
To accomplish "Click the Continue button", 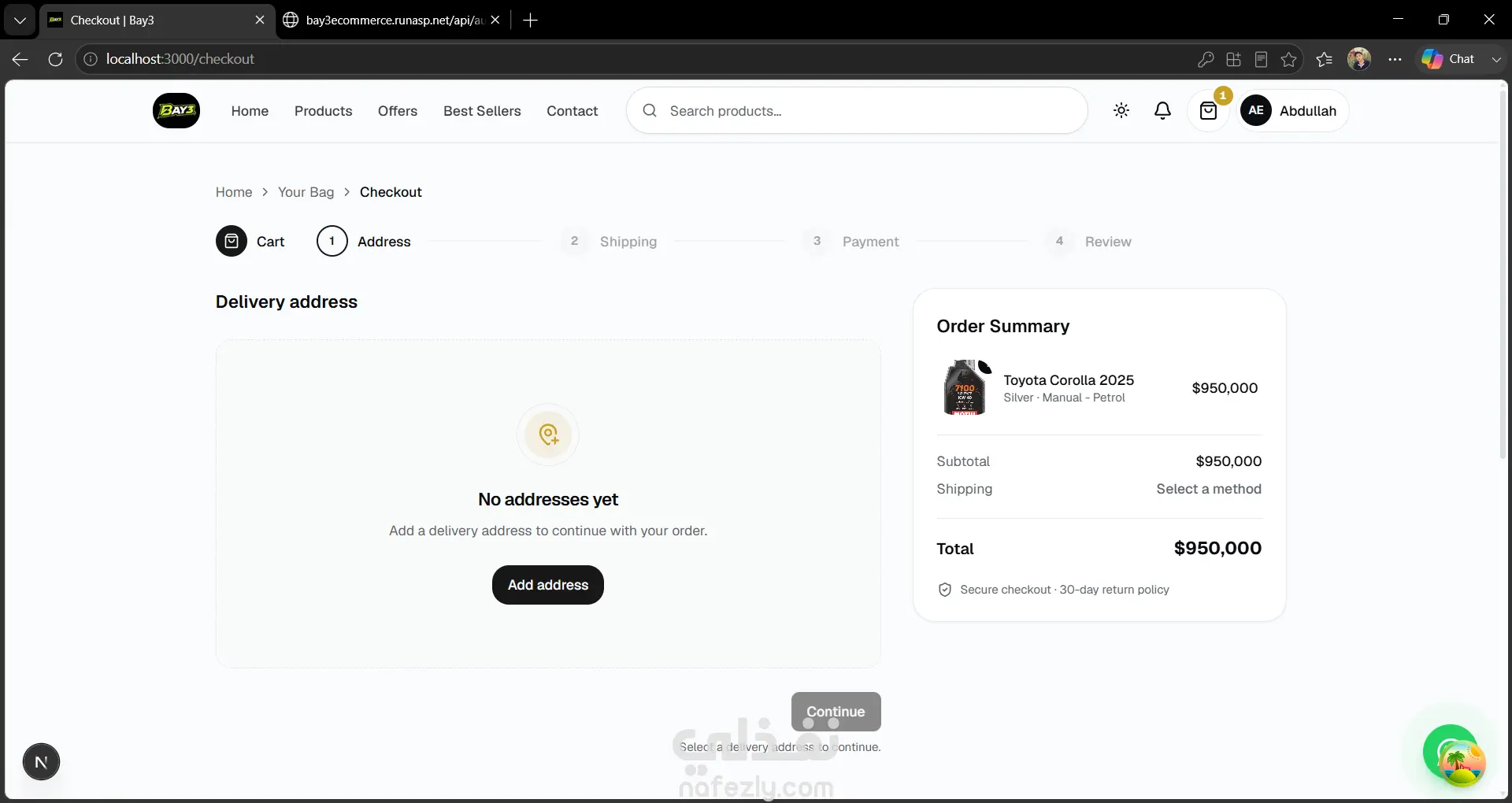I will (836, 712).
